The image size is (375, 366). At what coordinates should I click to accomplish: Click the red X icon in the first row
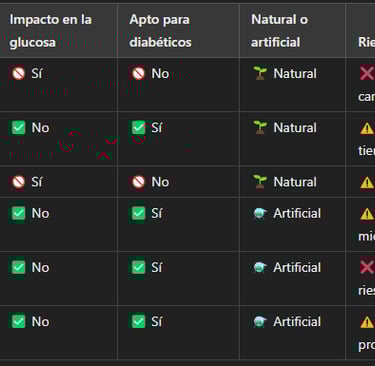pyautogui.click(x=367, y=73)
